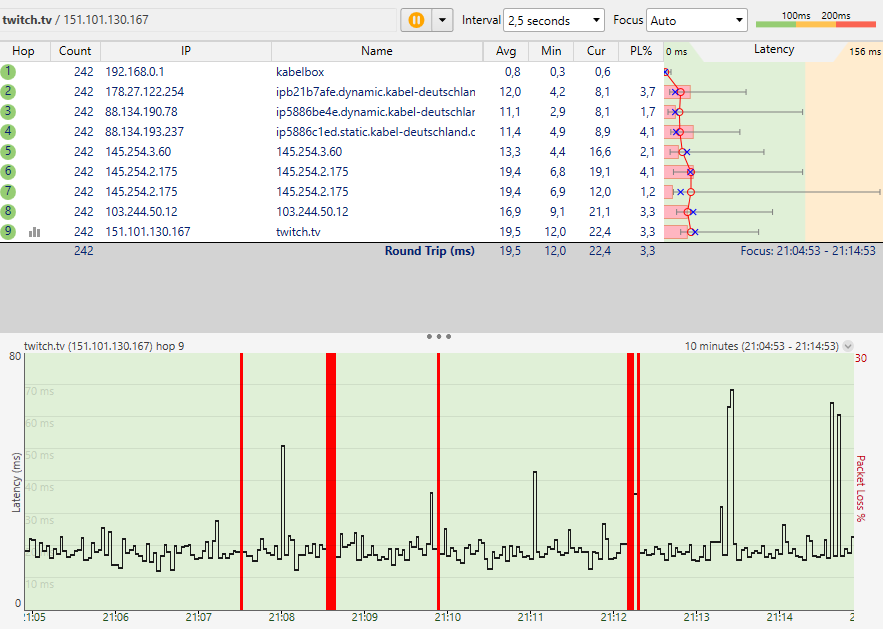
Task: Open the Interval dropdown showing 2,5 seconds
Action: 554,20
